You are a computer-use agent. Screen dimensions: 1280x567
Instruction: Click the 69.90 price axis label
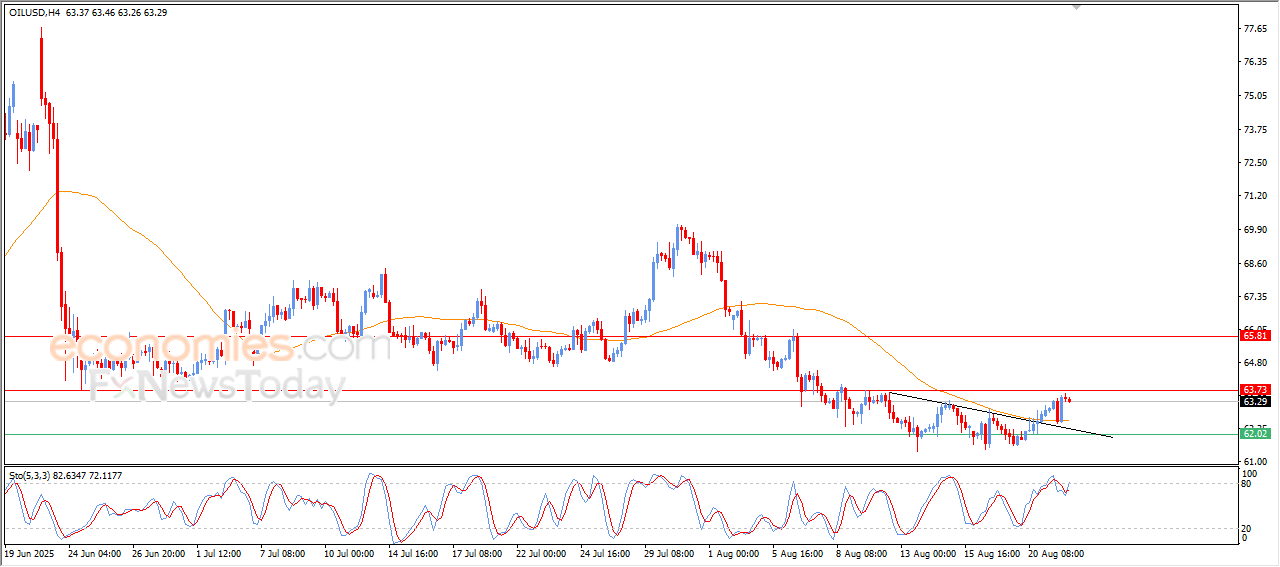click(1256, 230)
